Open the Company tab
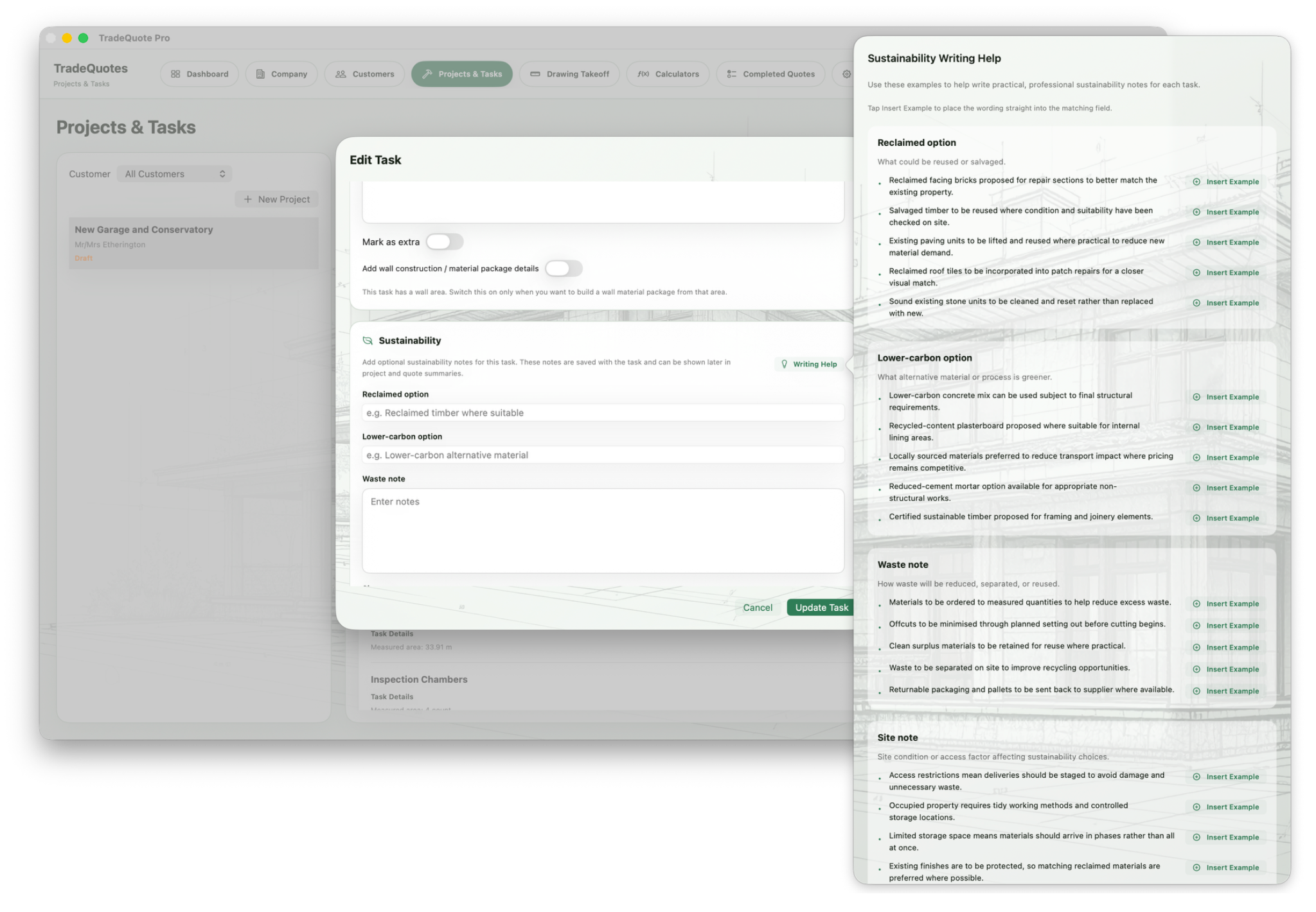Screen dimensions: 1316x912 [x=281, y=74]
